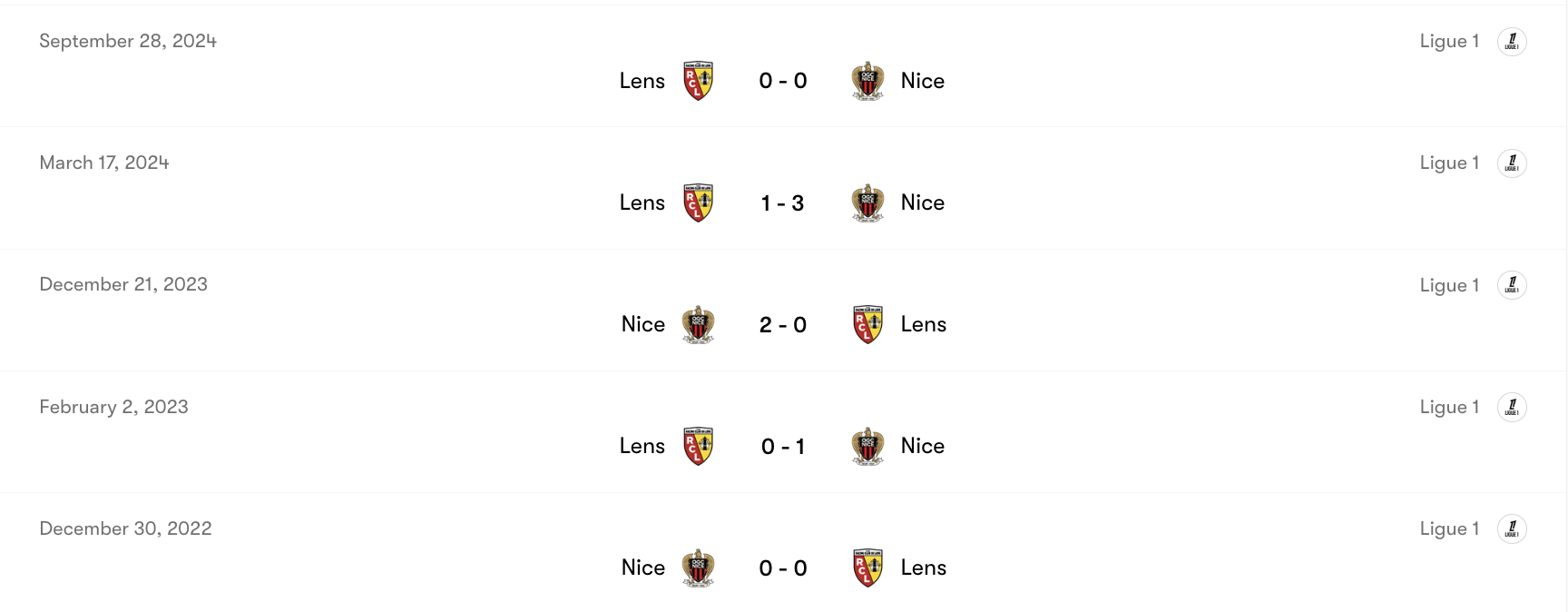The image size is (1568, 612).
Task: Click the Lens logo in the December 30 match
Action: click(x=867, y=567)
